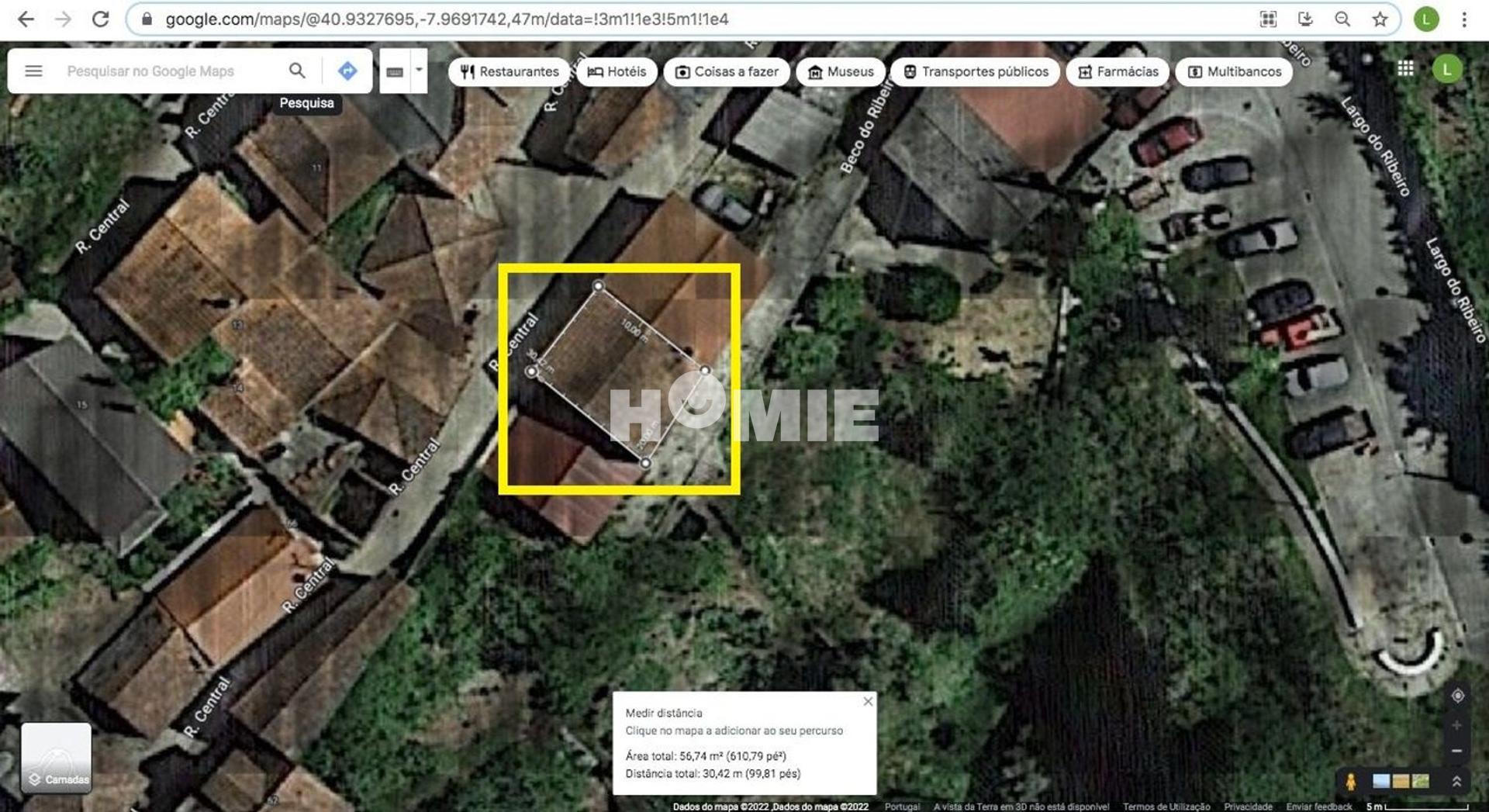Open the Google Maps hamburger menu

click(x=33, y=71)
